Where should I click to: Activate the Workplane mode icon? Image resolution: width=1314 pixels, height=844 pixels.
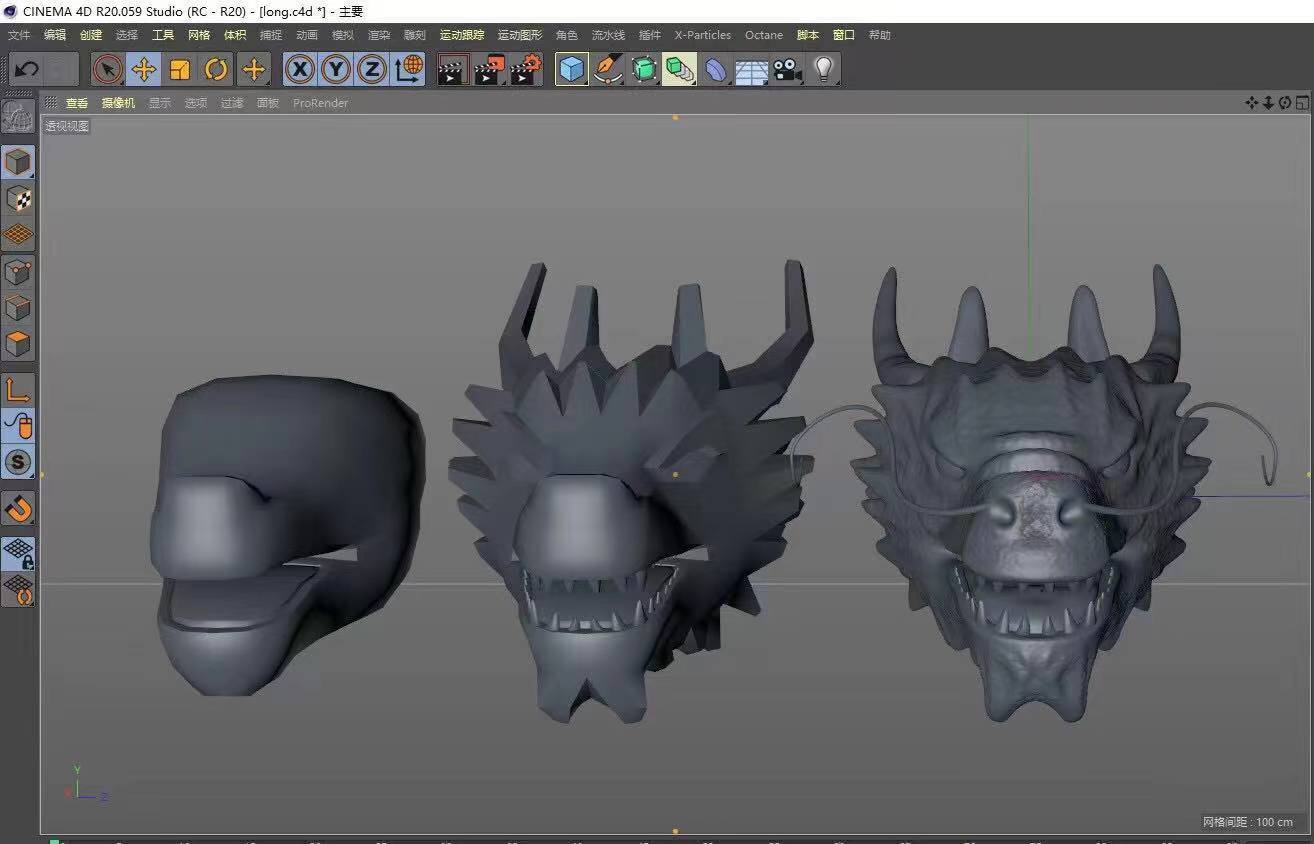pos(18,235)
